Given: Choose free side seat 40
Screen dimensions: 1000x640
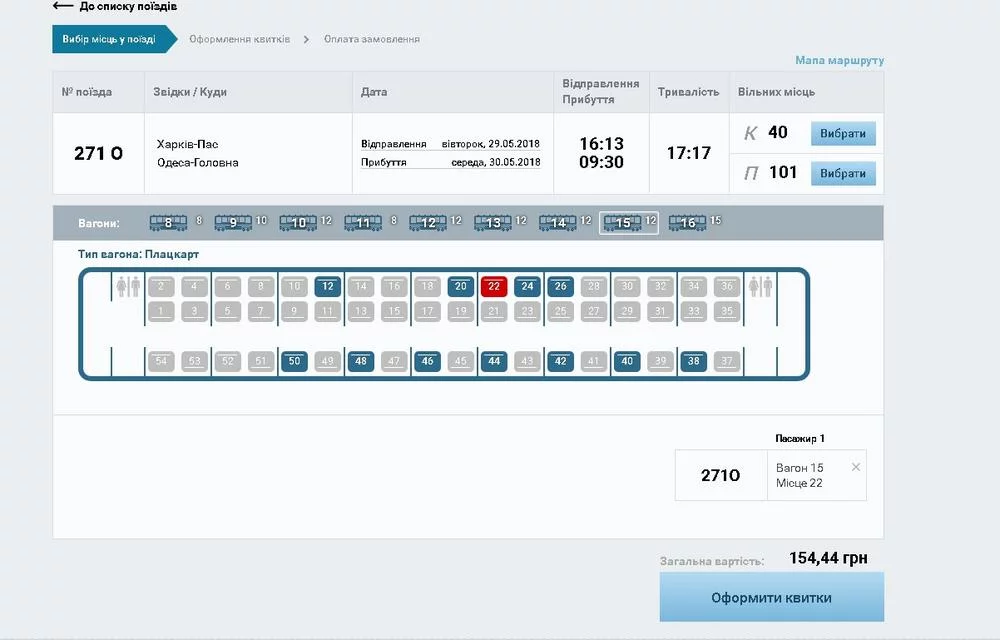Looking at the screenshot, I should (627, 361).
